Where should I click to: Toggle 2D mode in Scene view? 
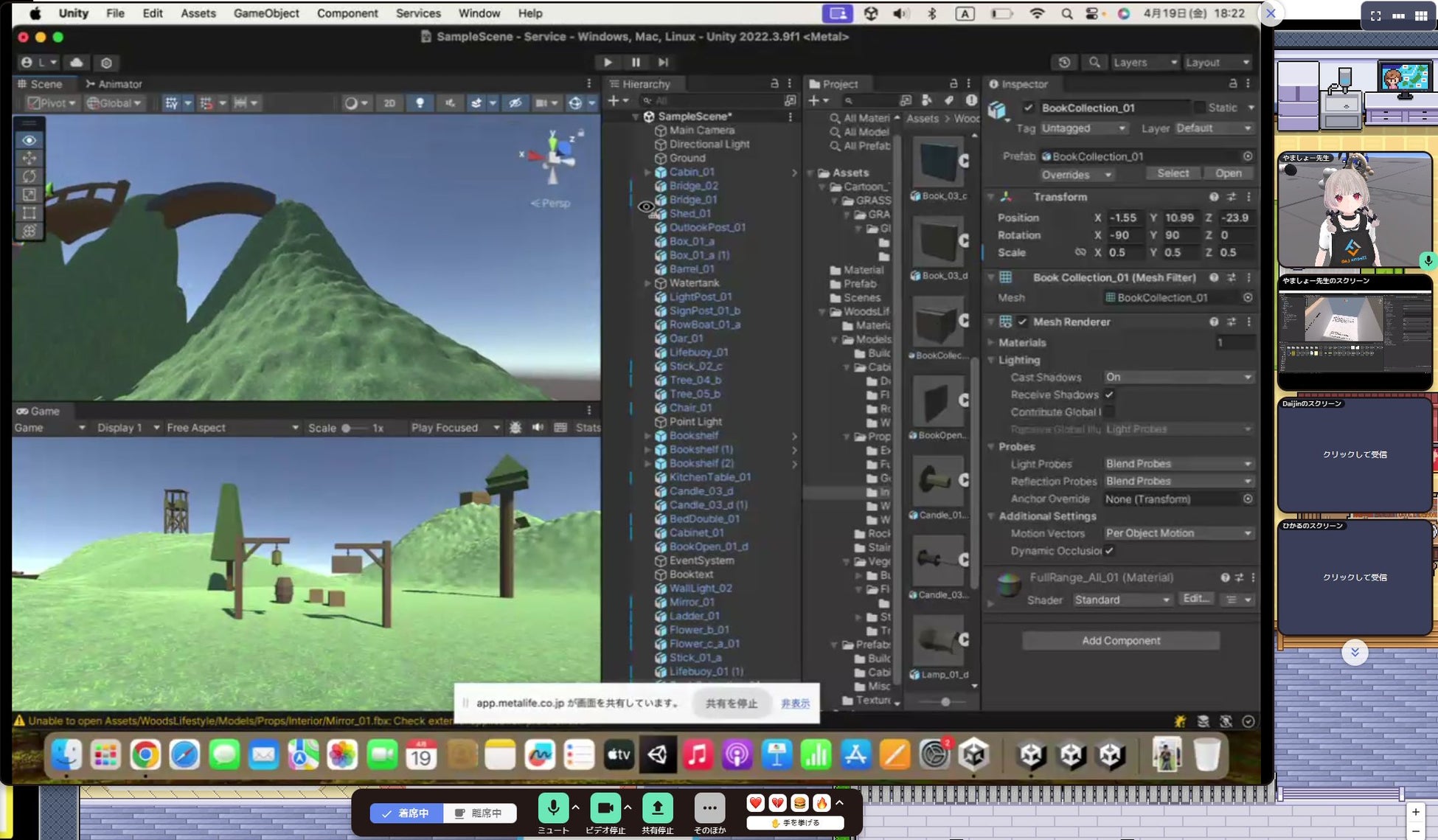[x=389, y=103]
